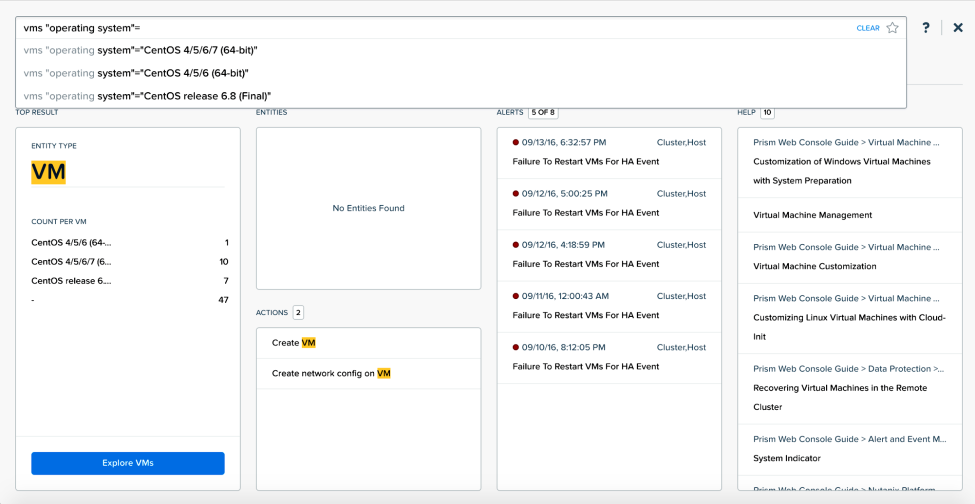This screenshot has width=975, height=504.
Task: Click the Explore VMs button
Action: (127, 463)
